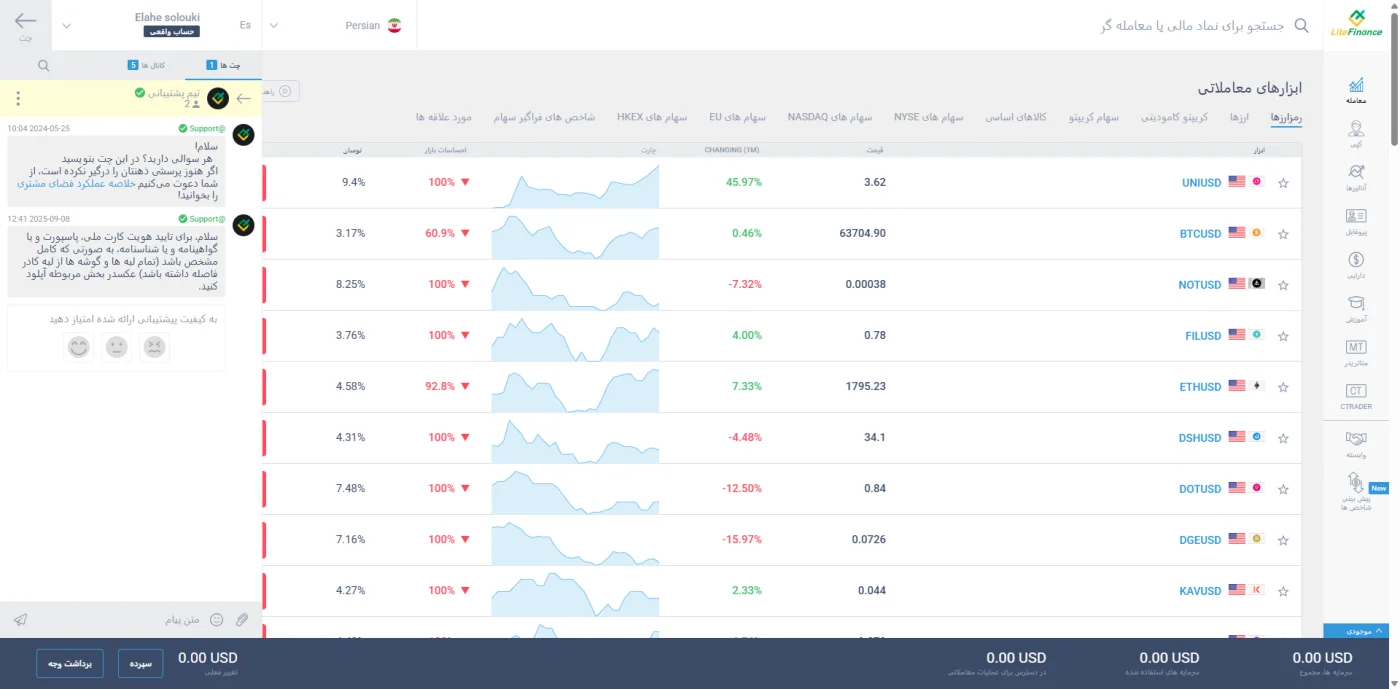Open the CTRADER sidebar icon
The width and height of the screenshot is (1400, 689).
(1356, 396)
